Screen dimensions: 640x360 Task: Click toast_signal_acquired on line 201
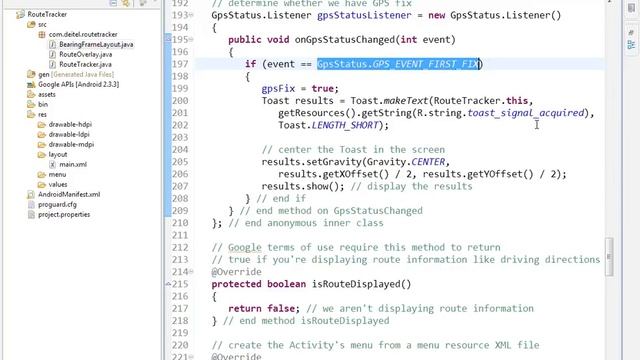tap(526, 113)
